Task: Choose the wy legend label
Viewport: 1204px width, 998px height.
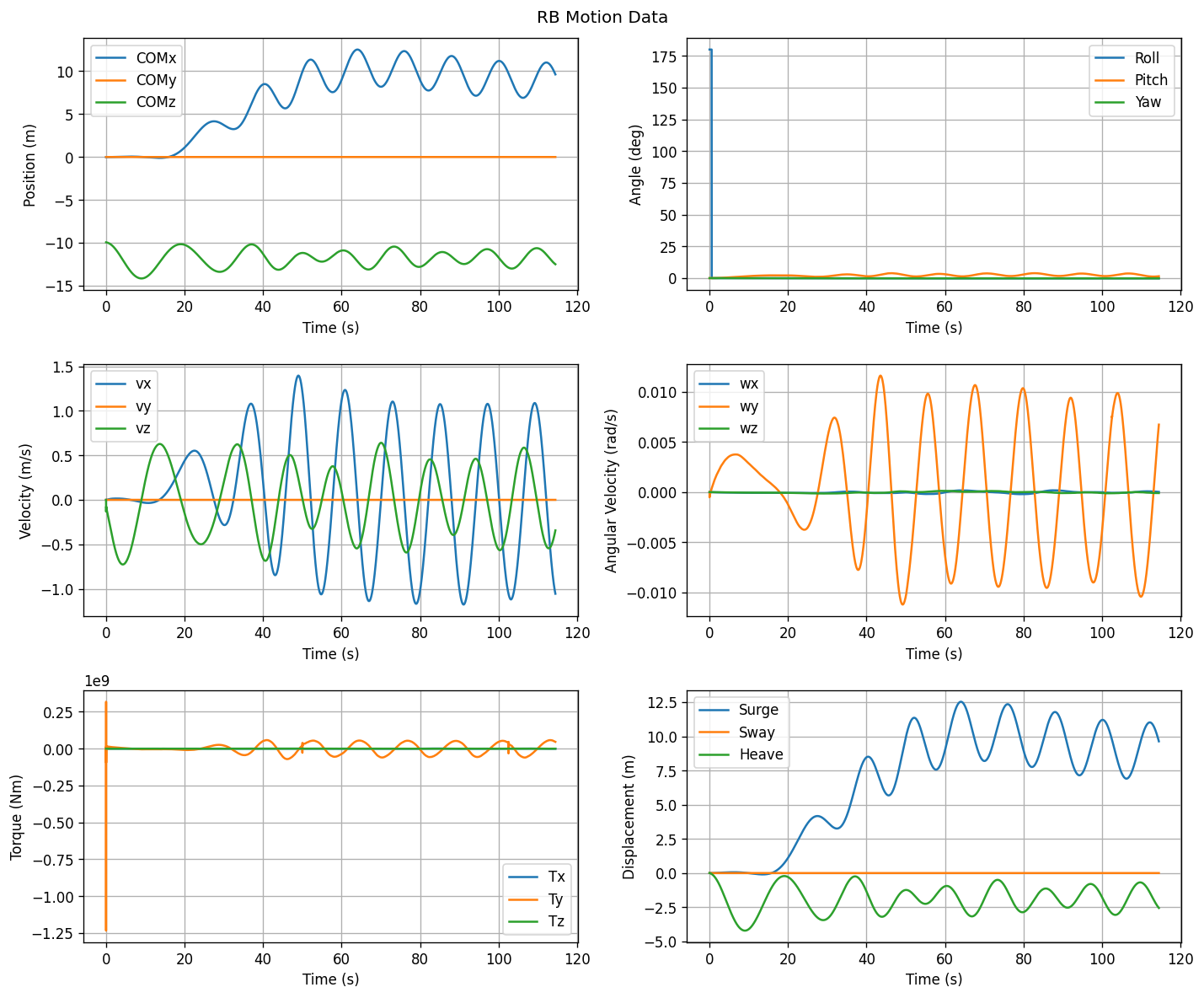Action: click(x=749, y=406)
